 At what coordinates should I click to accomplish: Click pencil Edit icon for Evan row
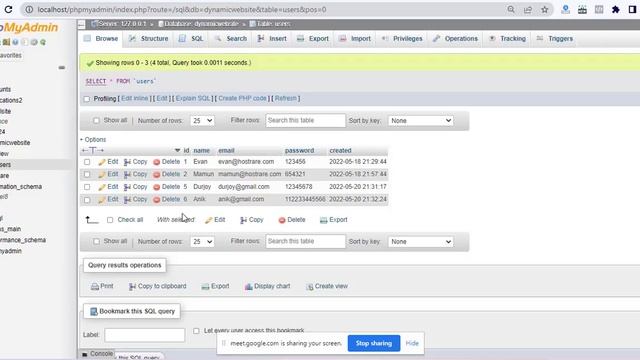102,162
